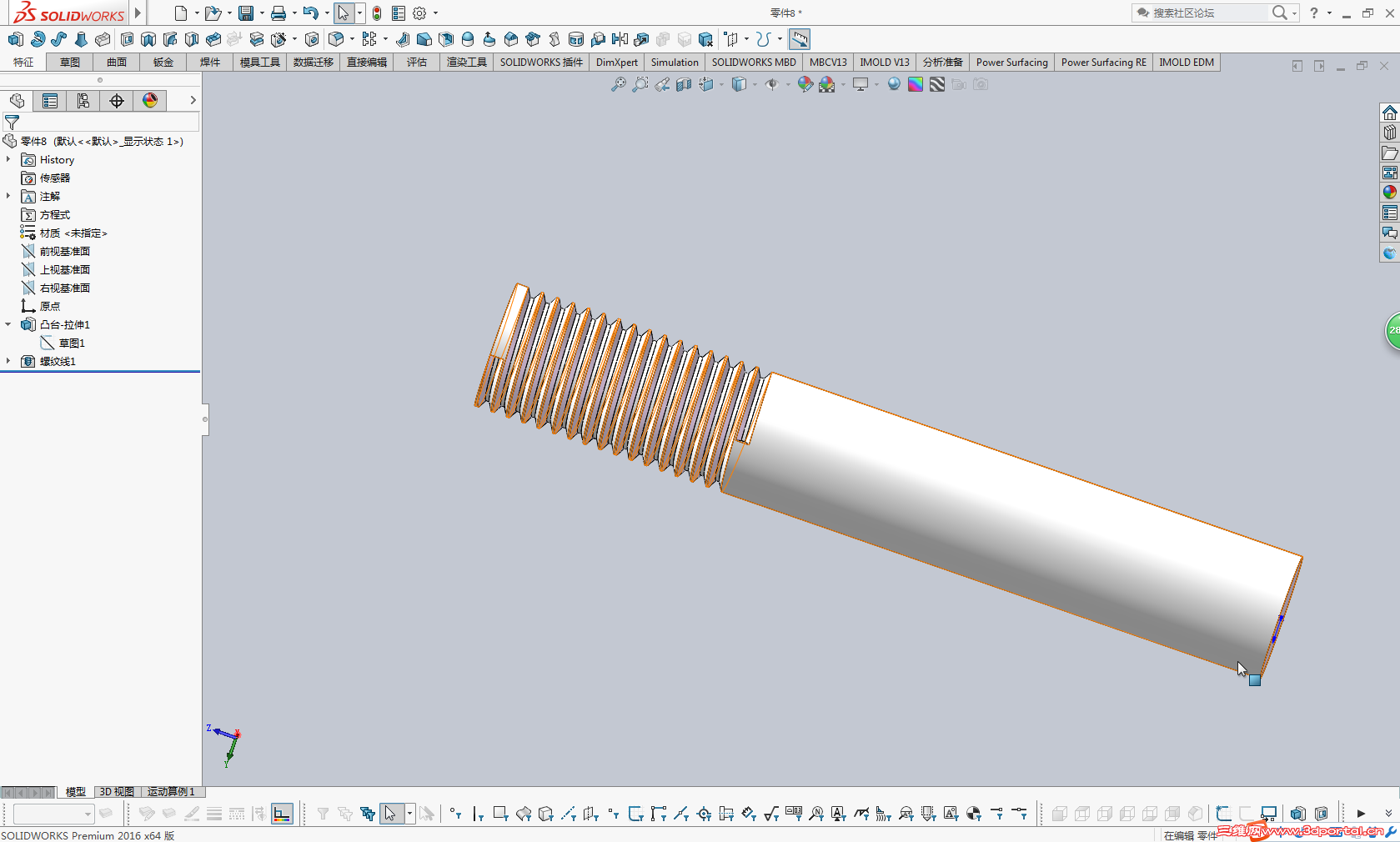Screen dimensions: 1400x842
Task: Toggle the Select cursor tool in top toolbar
Action: tap(344, 13)
